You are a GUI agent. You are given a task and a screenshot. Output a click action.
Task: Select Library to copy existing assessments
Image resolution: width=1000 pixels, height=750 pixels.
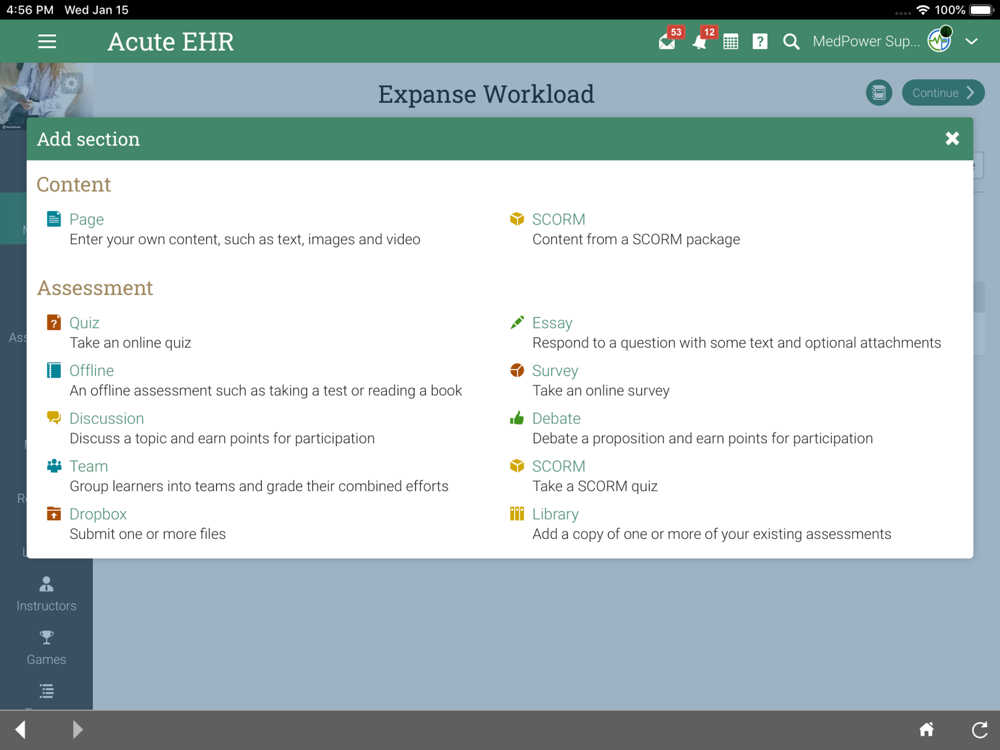(555, 514)
